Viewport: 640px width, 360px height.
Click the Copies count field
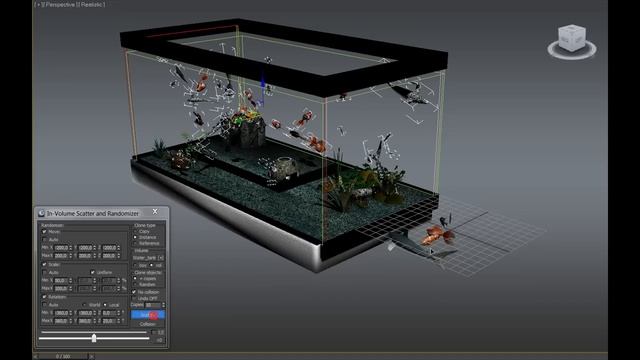(x=153, y=305)
